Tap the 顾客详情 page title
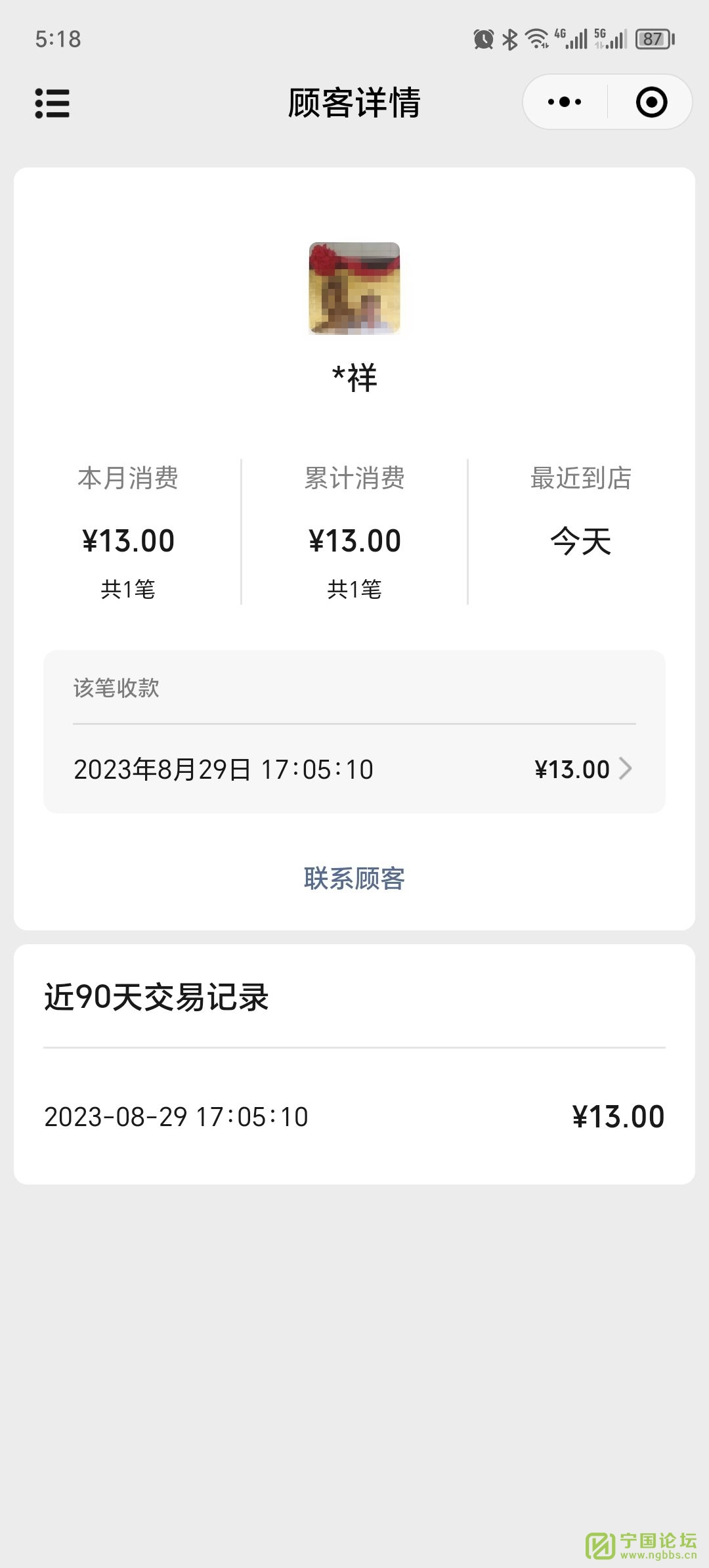The height and width of the screenshot is (1568, 709). (354, 103)
